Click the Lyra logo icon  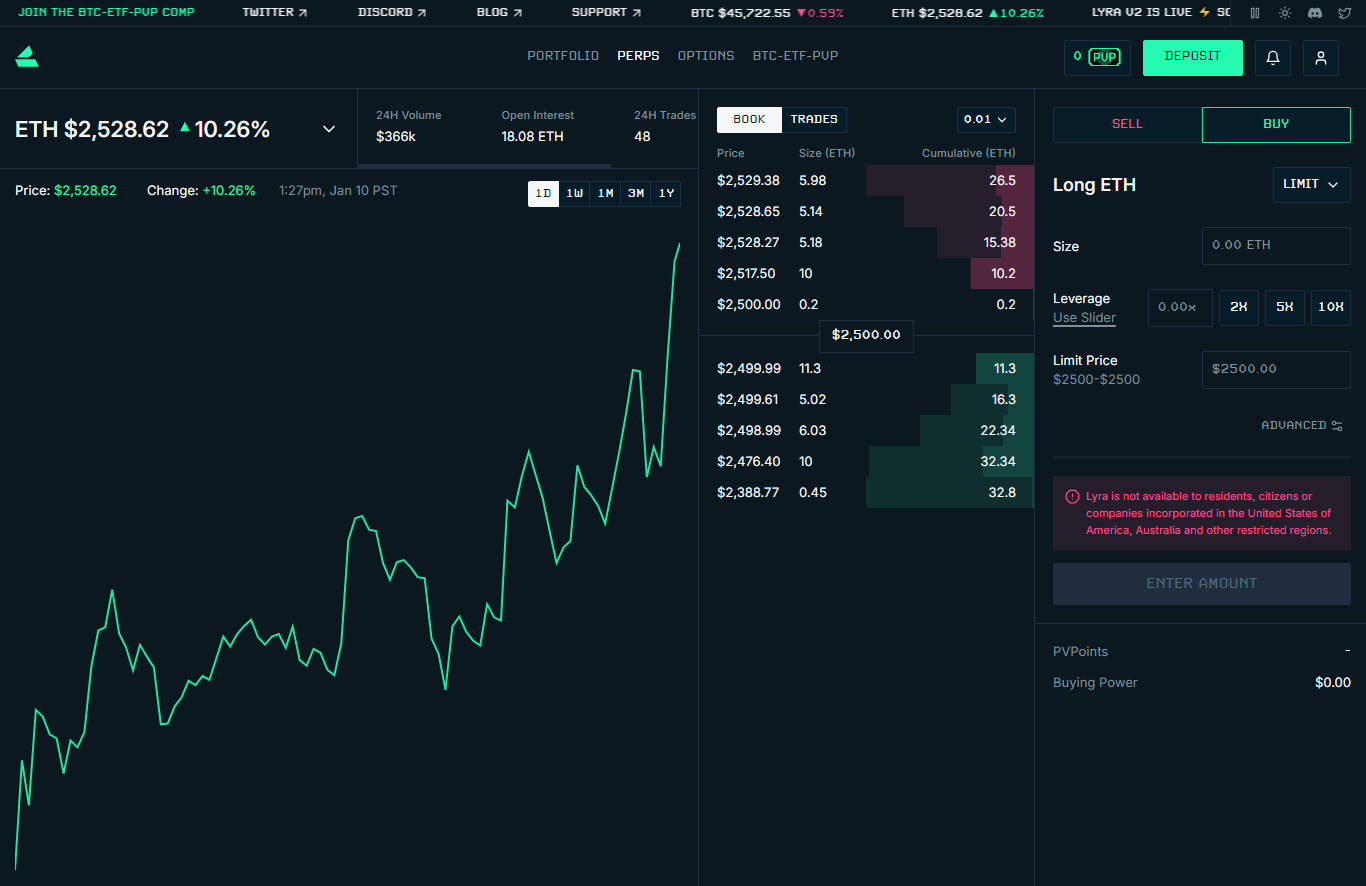click(x=27, y=57)
